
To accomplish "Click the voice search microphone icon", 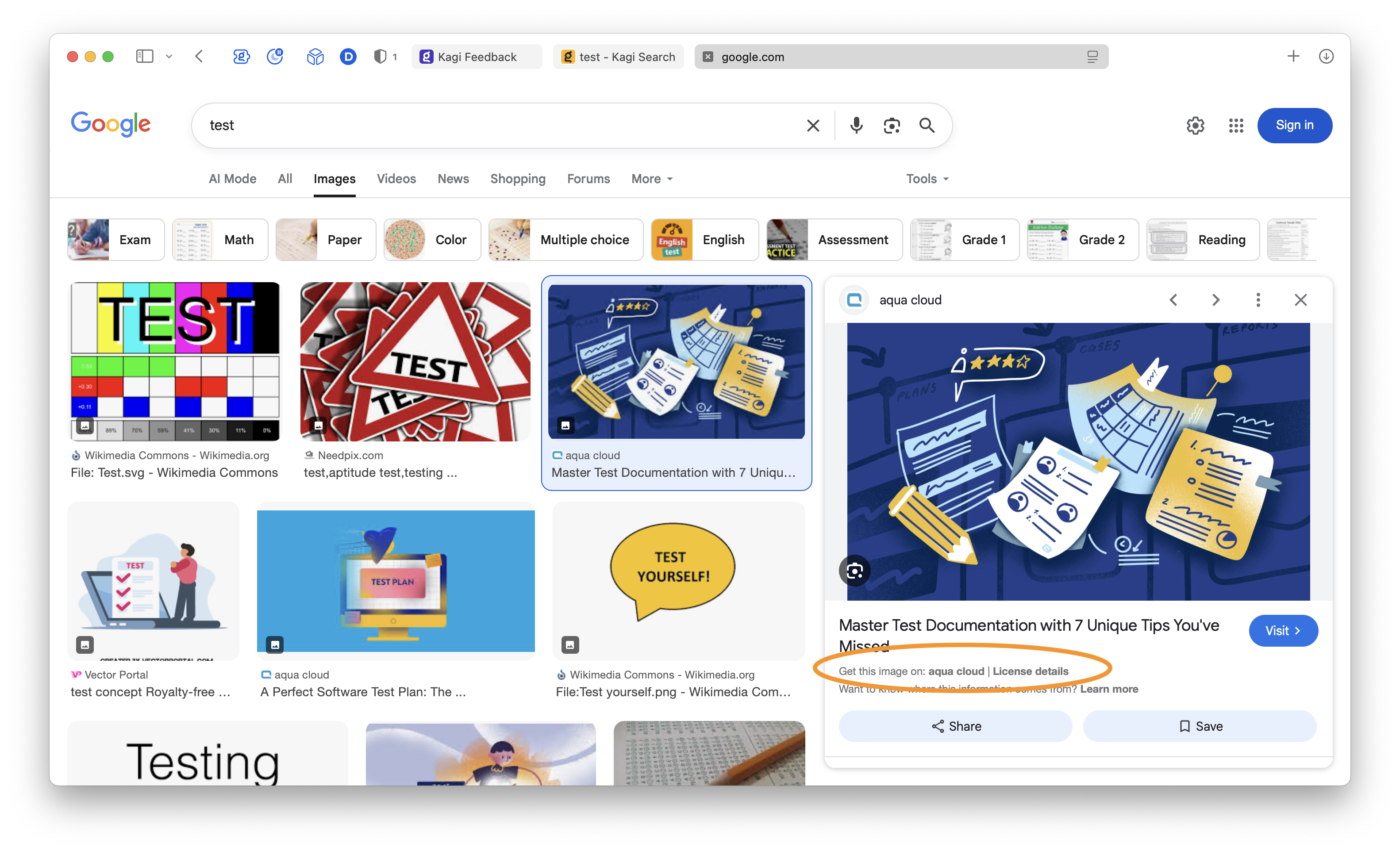I will pos(856,125).
